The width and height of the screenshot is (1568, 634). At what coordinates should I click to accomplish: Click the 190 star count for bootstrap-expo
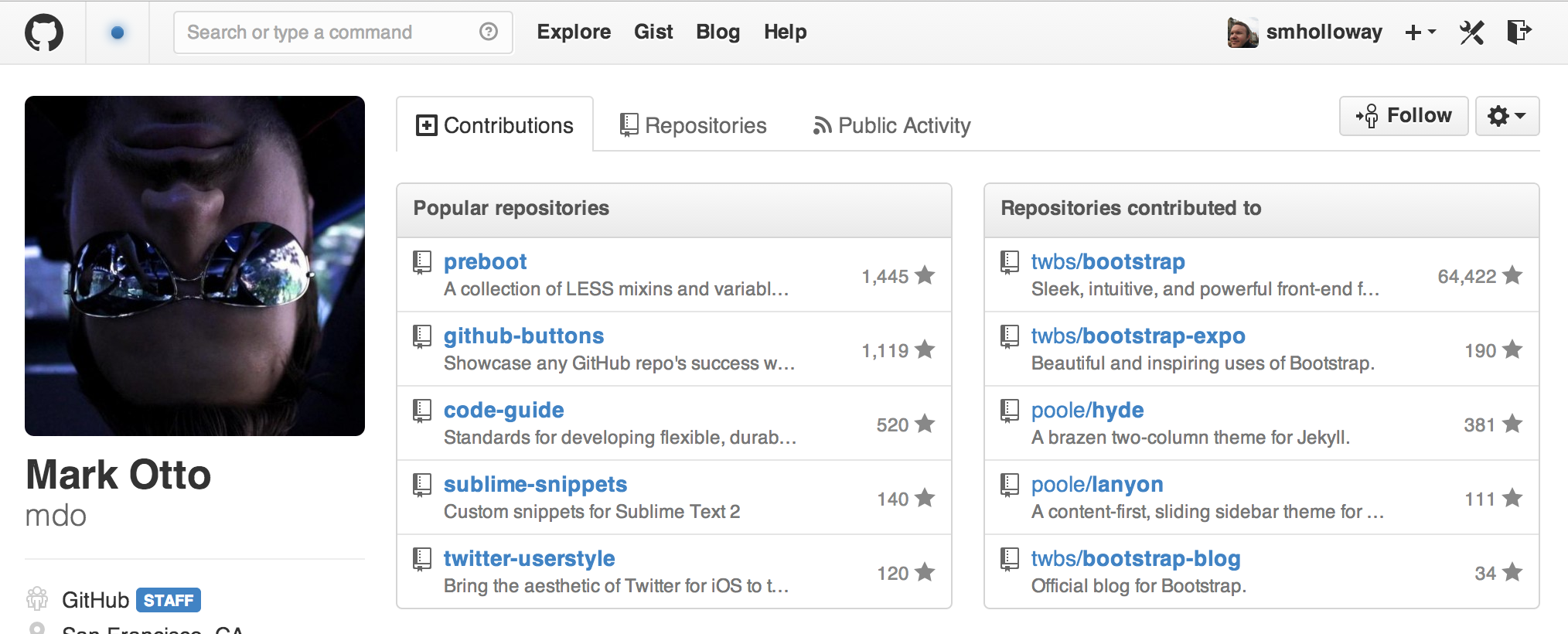point(1494,350)
